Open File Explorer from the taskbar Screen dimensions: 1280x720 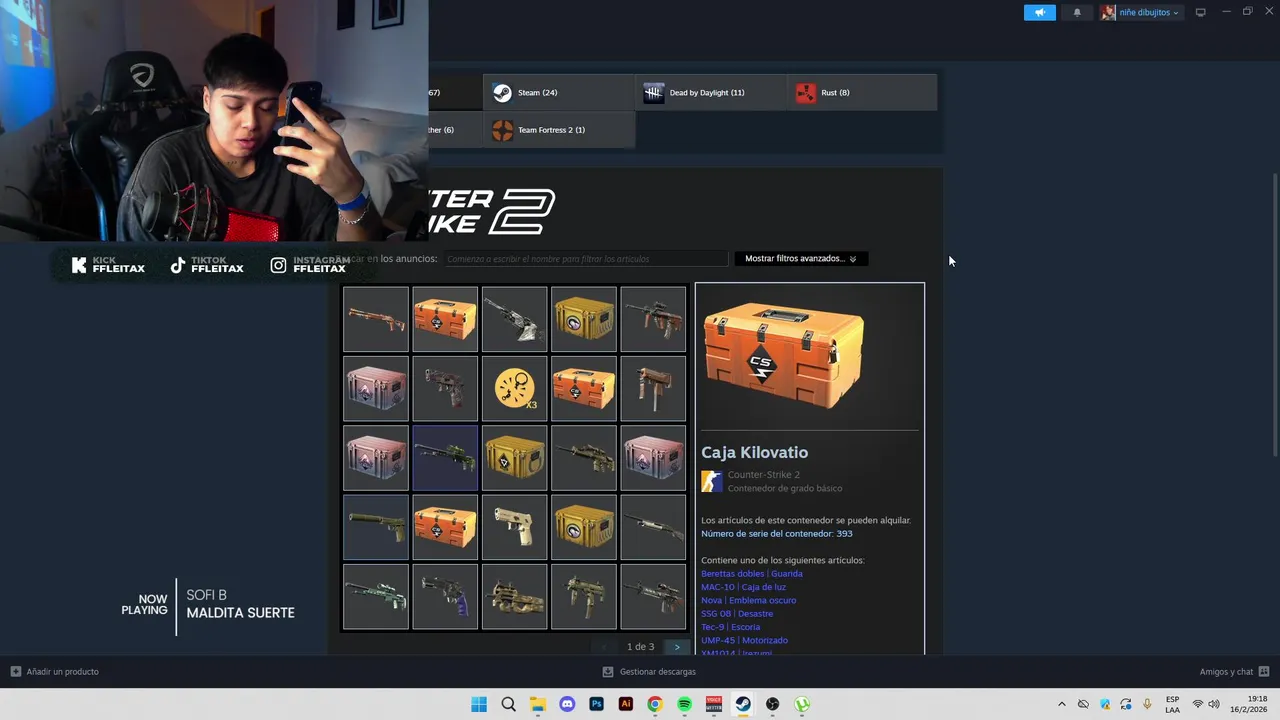[538, 704]
